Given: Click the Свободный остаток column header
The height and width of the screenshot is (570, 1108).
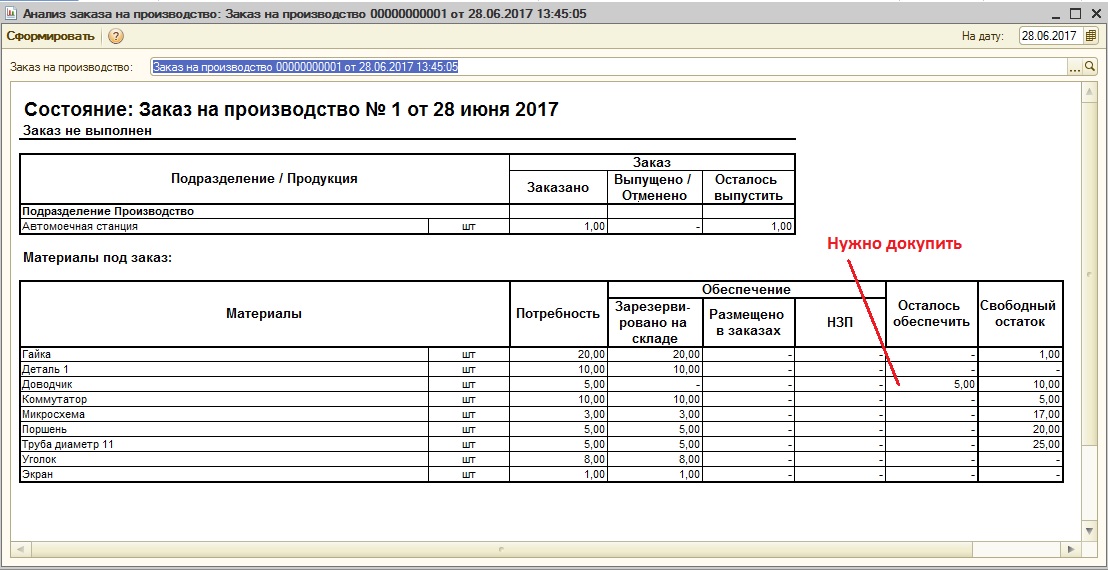Looking at the screenshot, I should point(1020,314).
